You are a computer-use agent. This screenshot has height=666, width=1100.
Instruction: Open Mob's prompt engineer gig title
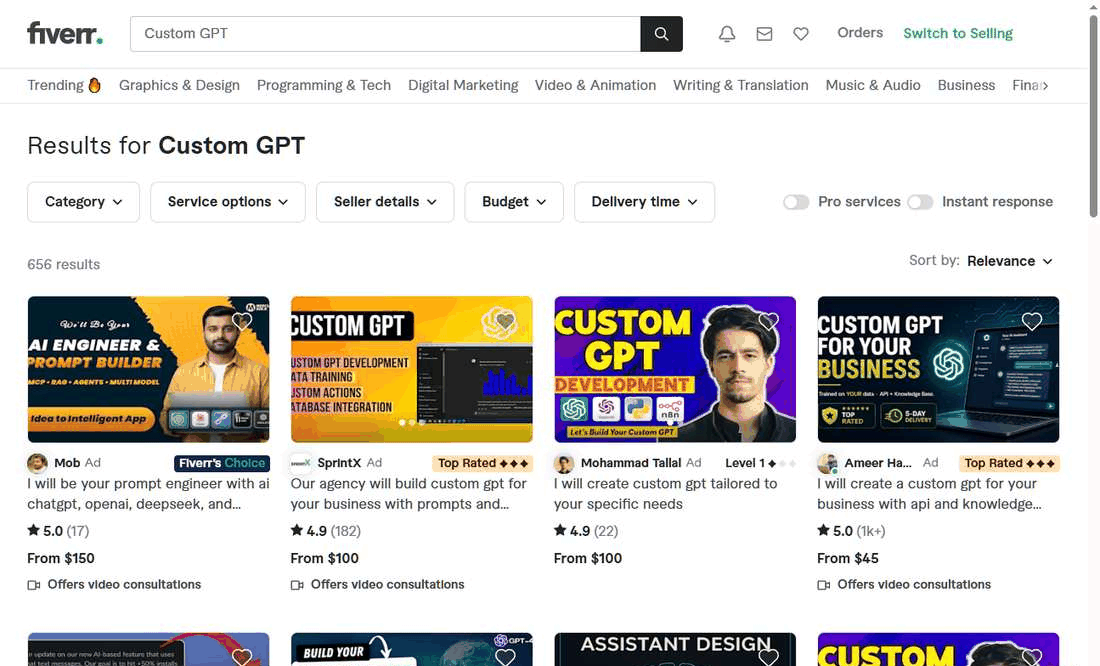[148, 493]
